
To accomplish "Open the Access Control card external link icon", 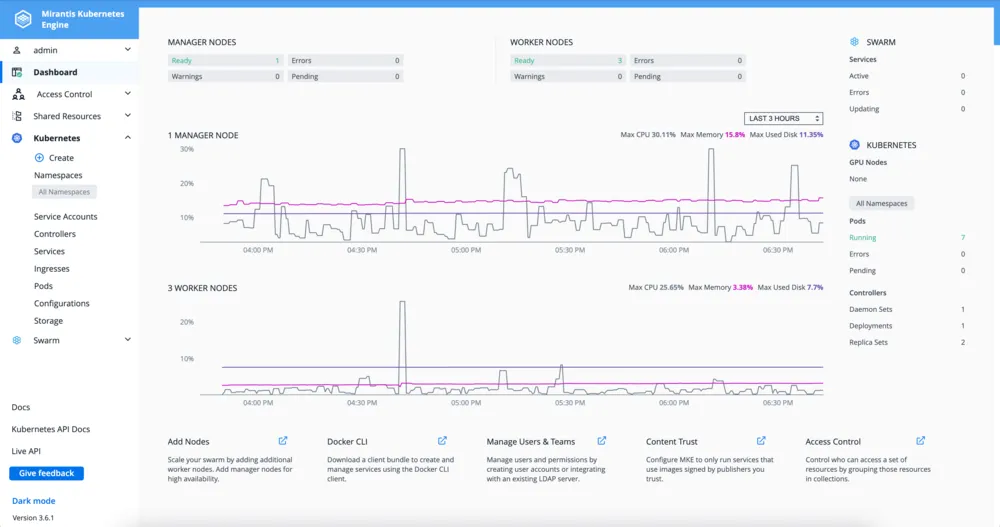I will [920, 441].
